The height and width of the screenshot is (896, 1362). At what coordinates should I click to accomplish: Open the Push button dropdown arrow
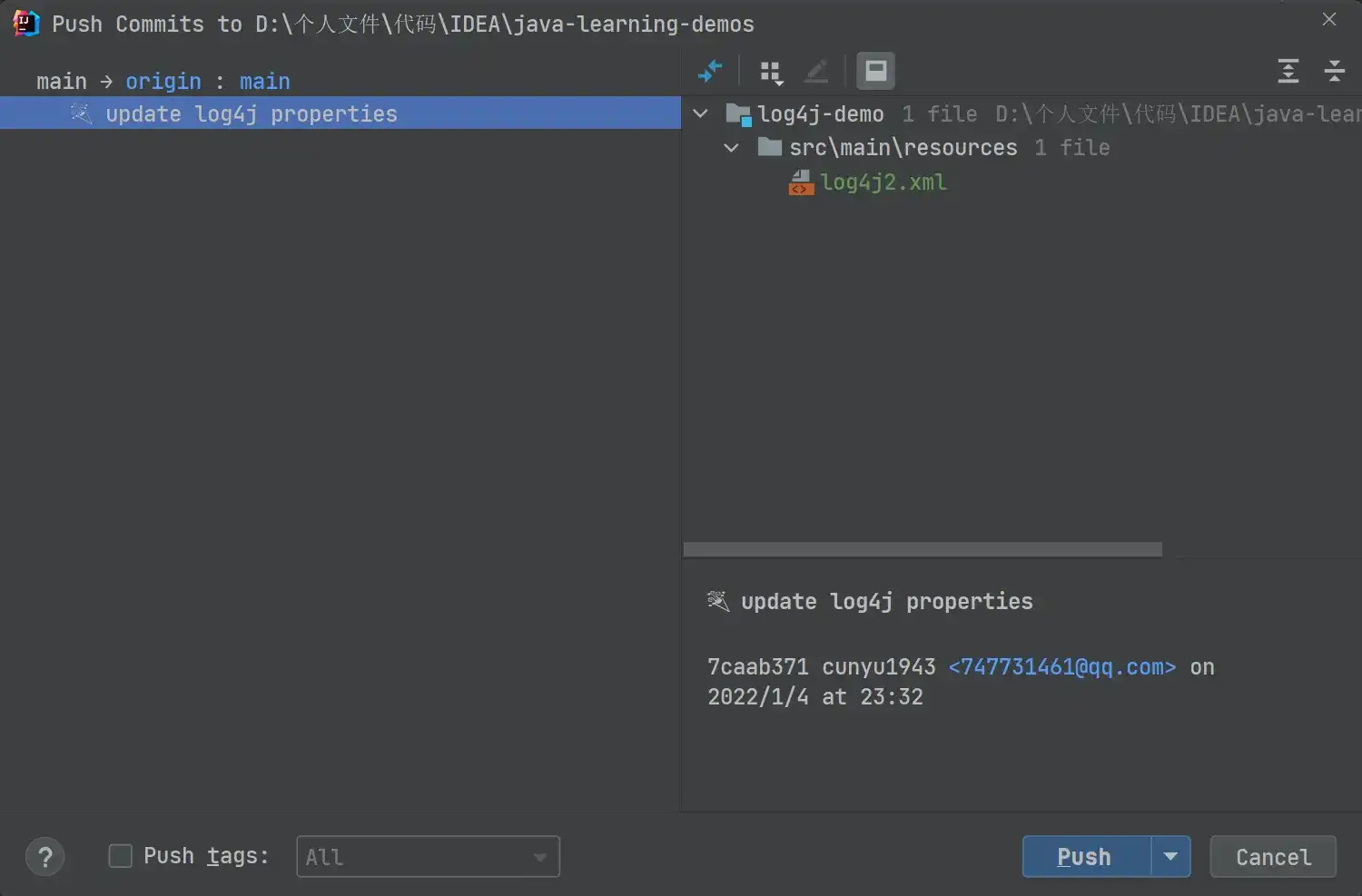1170,856
